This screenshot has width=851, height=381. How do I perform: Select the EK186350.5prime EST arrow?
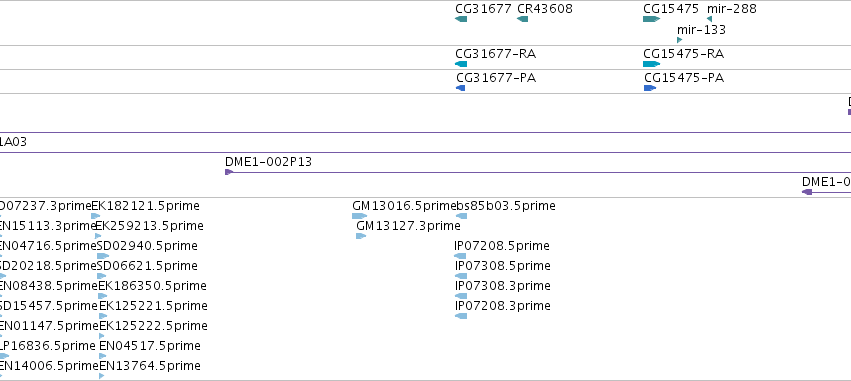(x=103, y=296)
